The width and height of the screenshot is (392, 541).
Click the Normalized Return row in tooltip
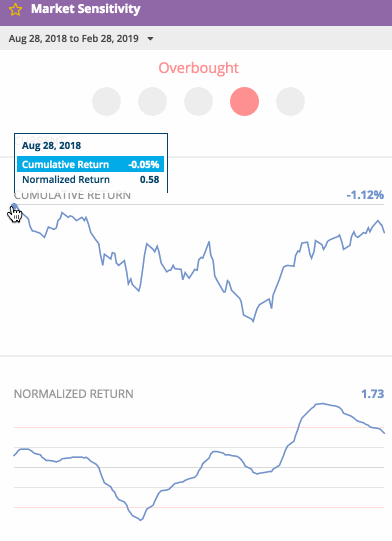[x=90, y=179]
